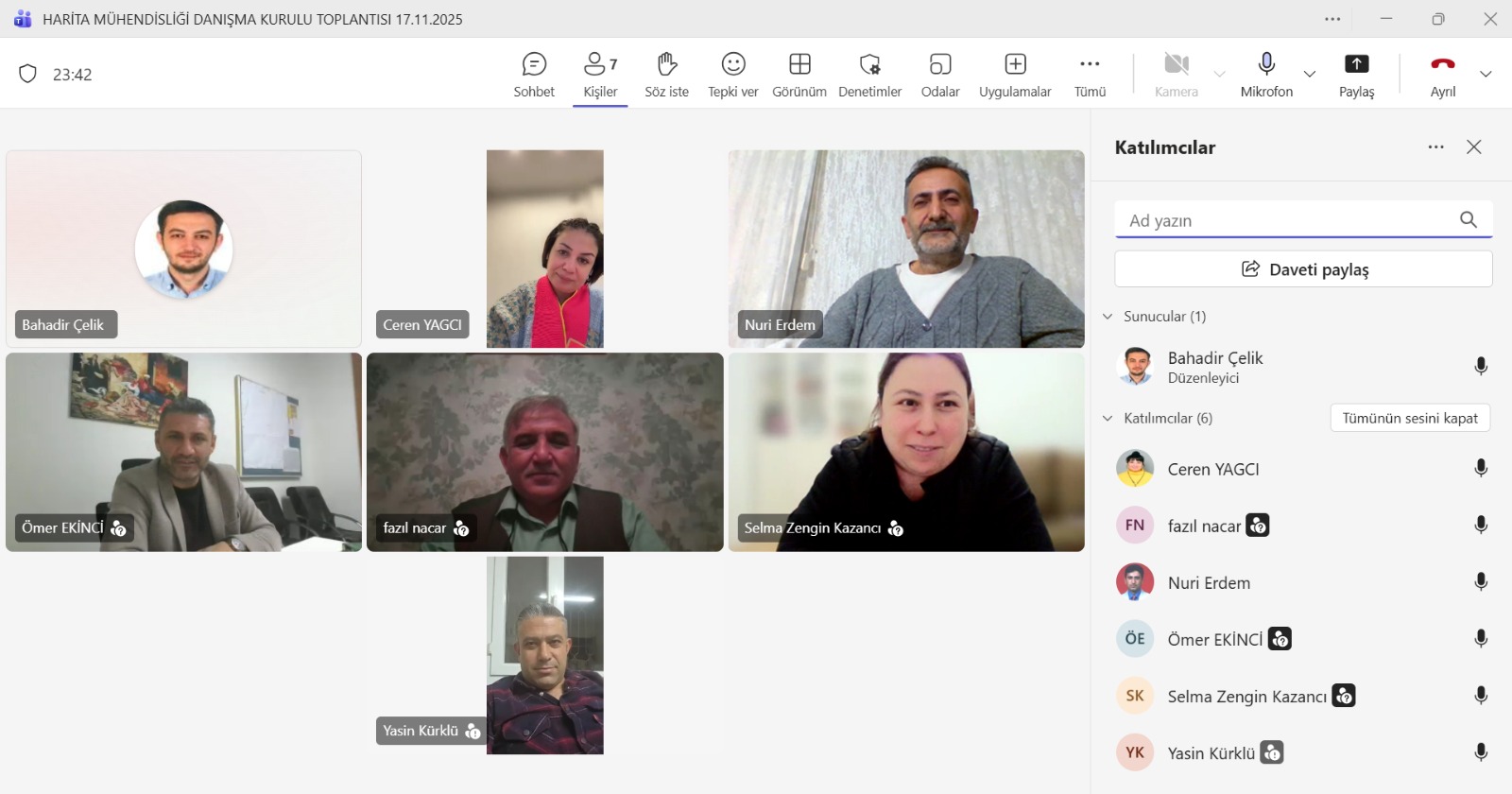Open Uygulamalar apps icon
1512x794 pixels.
click(1015, 65)
